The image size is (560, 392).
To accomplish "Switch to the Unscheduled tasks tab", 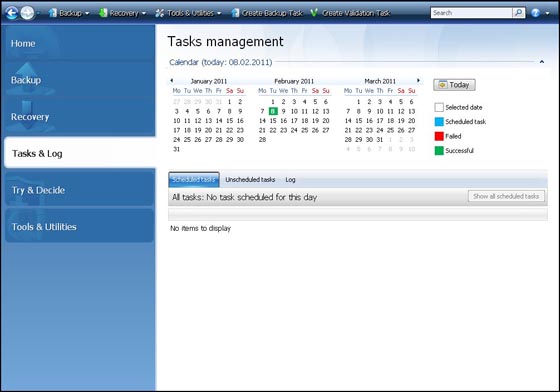I will coord(250,180).
